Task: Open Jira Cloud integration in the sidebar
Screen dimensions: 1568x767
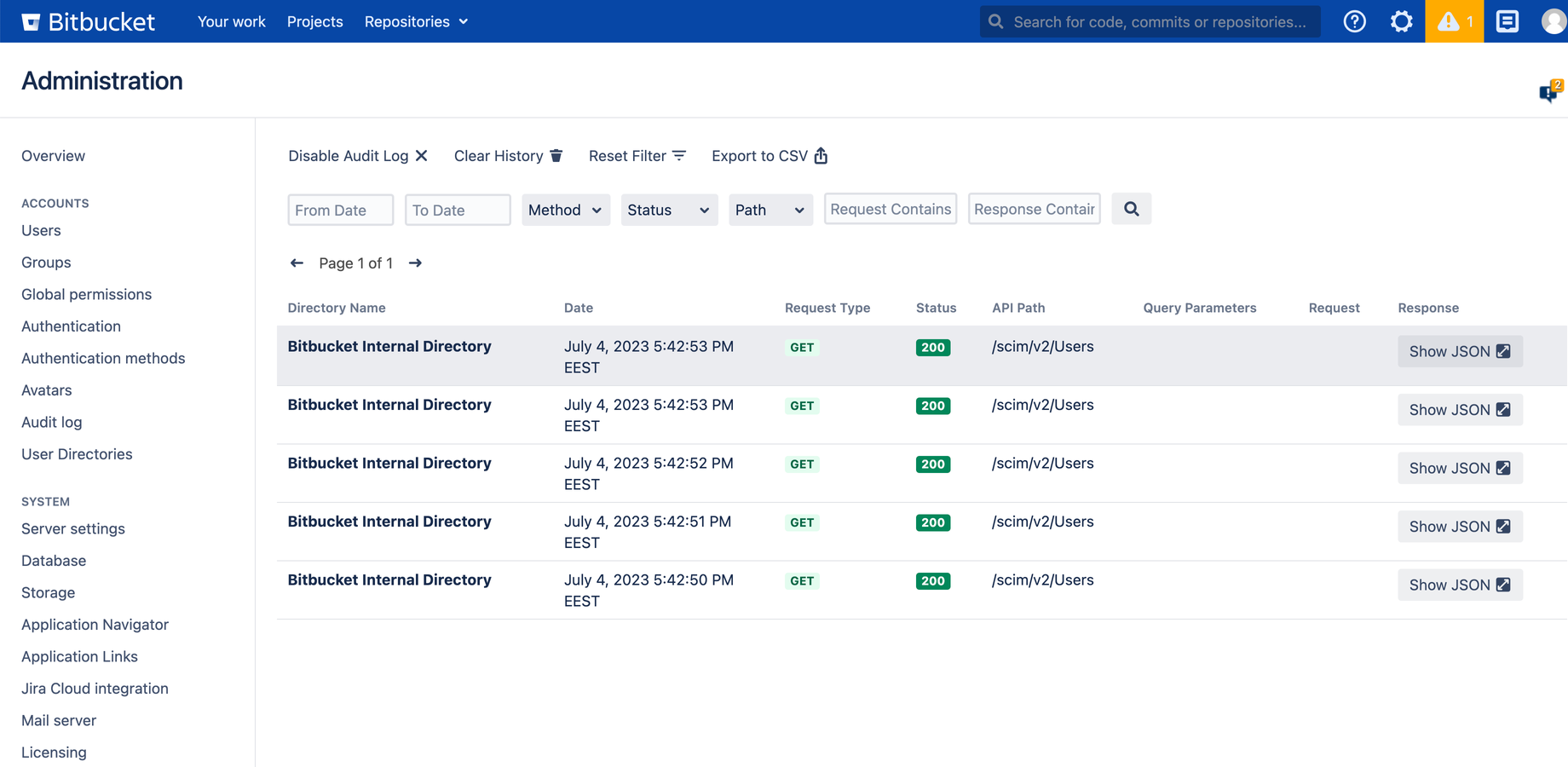Action: (x=95, y=689)
